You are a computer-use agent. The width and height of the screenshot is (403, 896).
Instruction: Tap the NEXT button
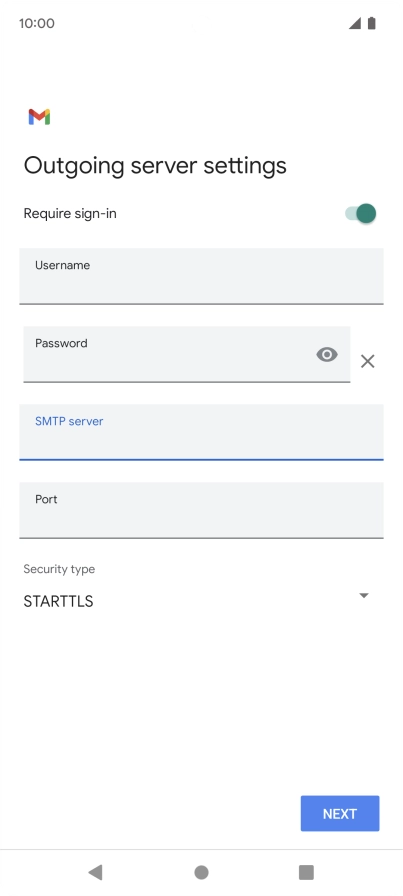tap(340, 814)
